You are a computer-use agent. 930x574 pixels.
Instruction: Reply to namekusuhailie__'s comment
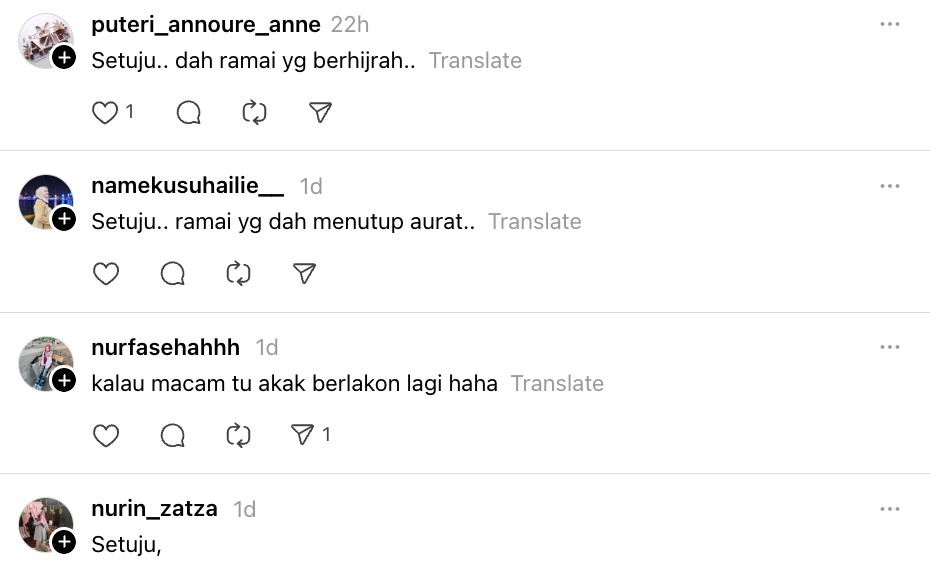click(173, 274)
